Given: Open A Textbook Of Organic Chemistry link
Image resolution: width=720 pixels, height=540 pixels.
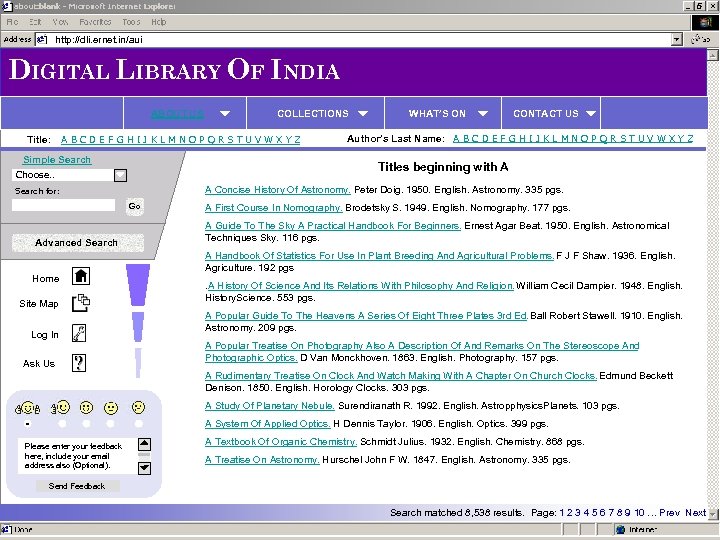Looking at the screenshot, I should tap(281, 441).
